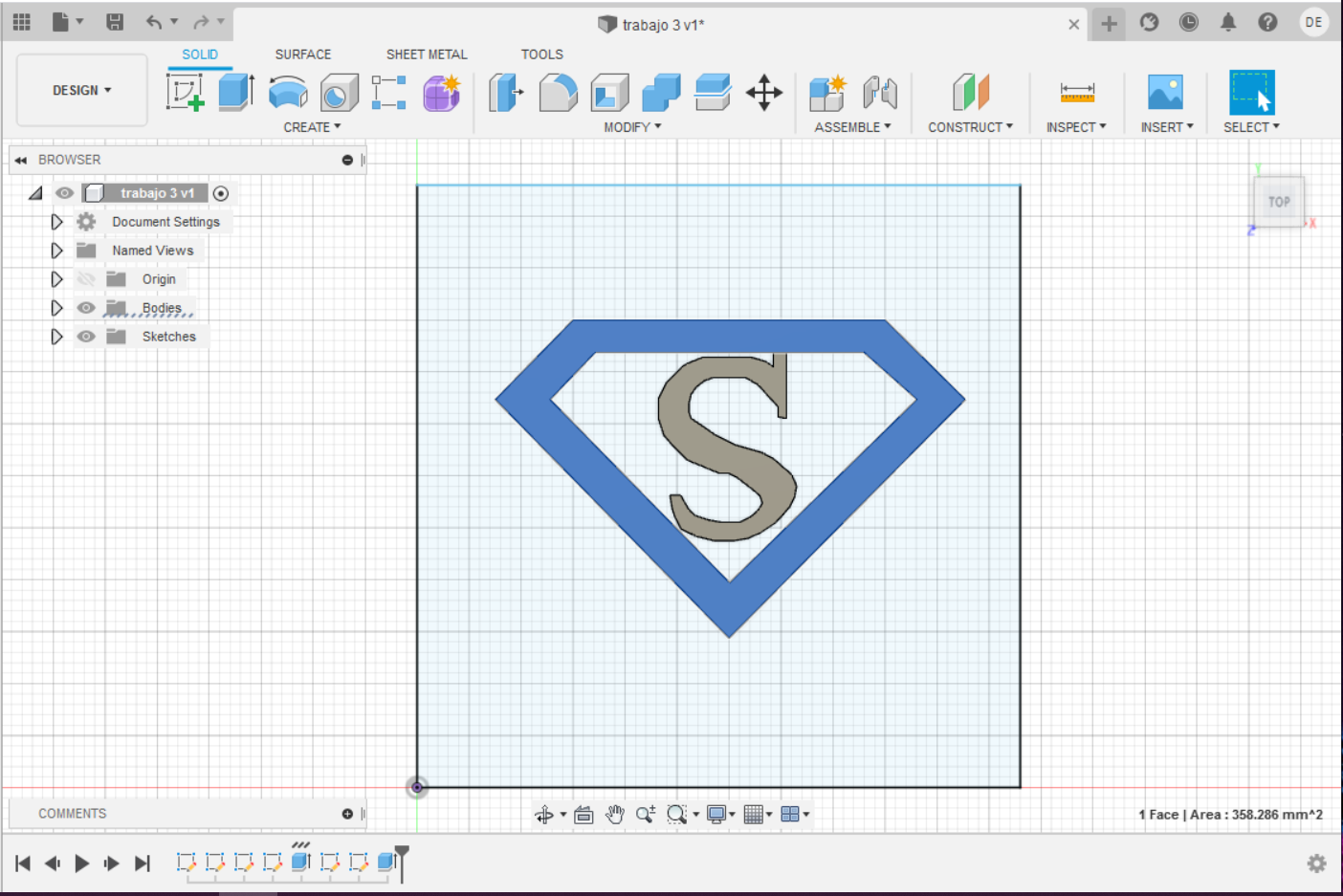Redo the last action

pos(201,21)
